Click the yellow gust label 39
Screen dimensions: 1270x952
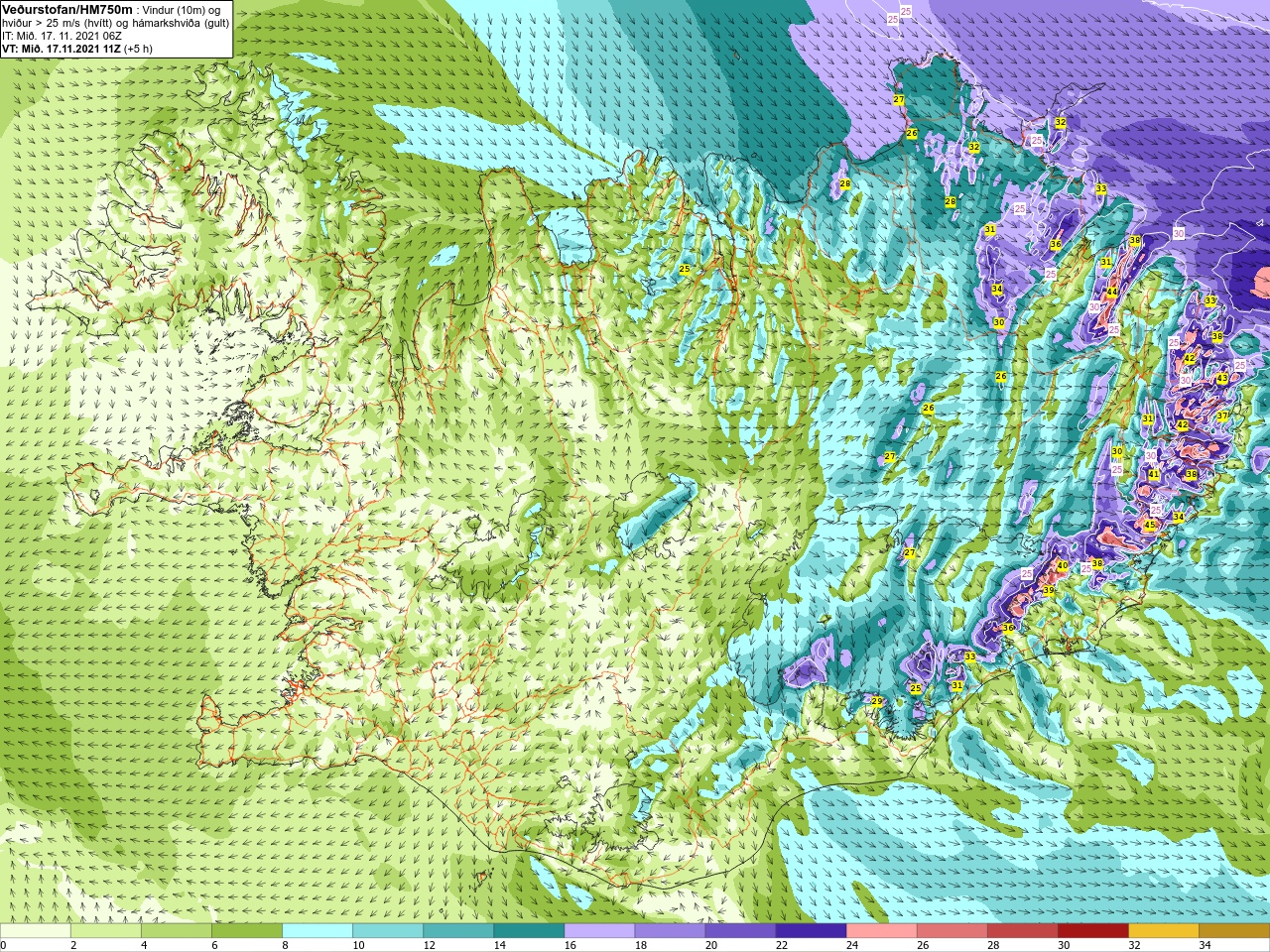[1049, 591]
